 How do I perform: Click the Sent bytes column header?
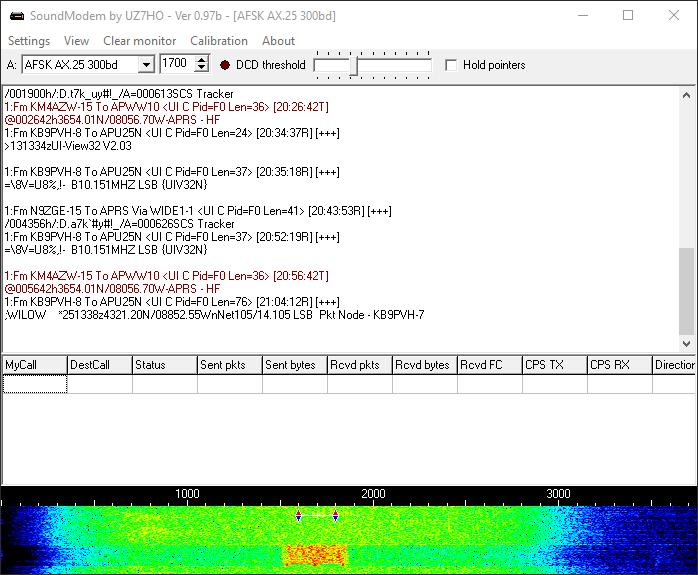(x=295, y=365)
